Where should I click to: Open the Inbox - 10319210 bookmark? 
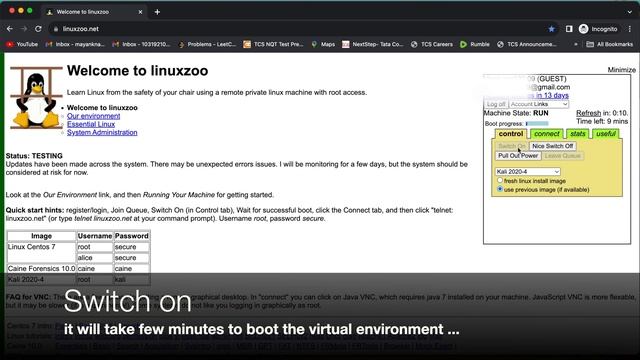coord(141,44)
